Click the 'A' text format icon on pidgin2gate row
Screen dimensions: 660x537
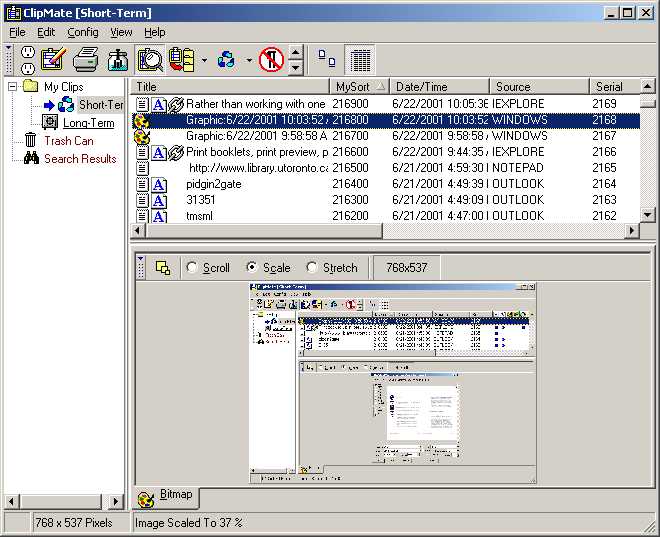[x=159, y=184]
